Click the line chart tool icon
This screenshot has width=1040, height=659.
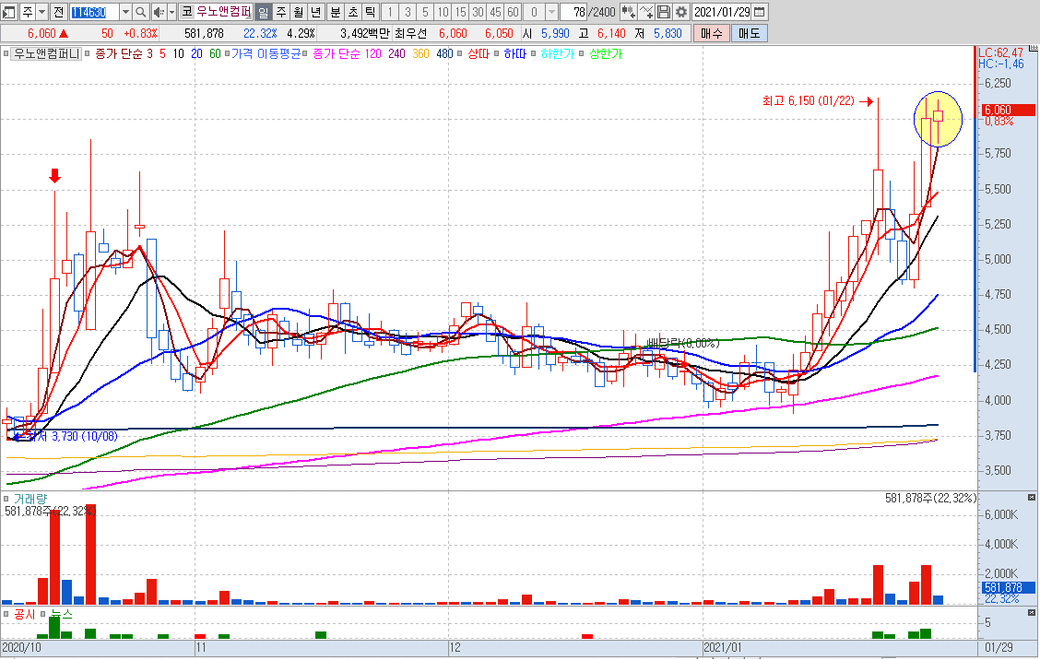(646, 12)
